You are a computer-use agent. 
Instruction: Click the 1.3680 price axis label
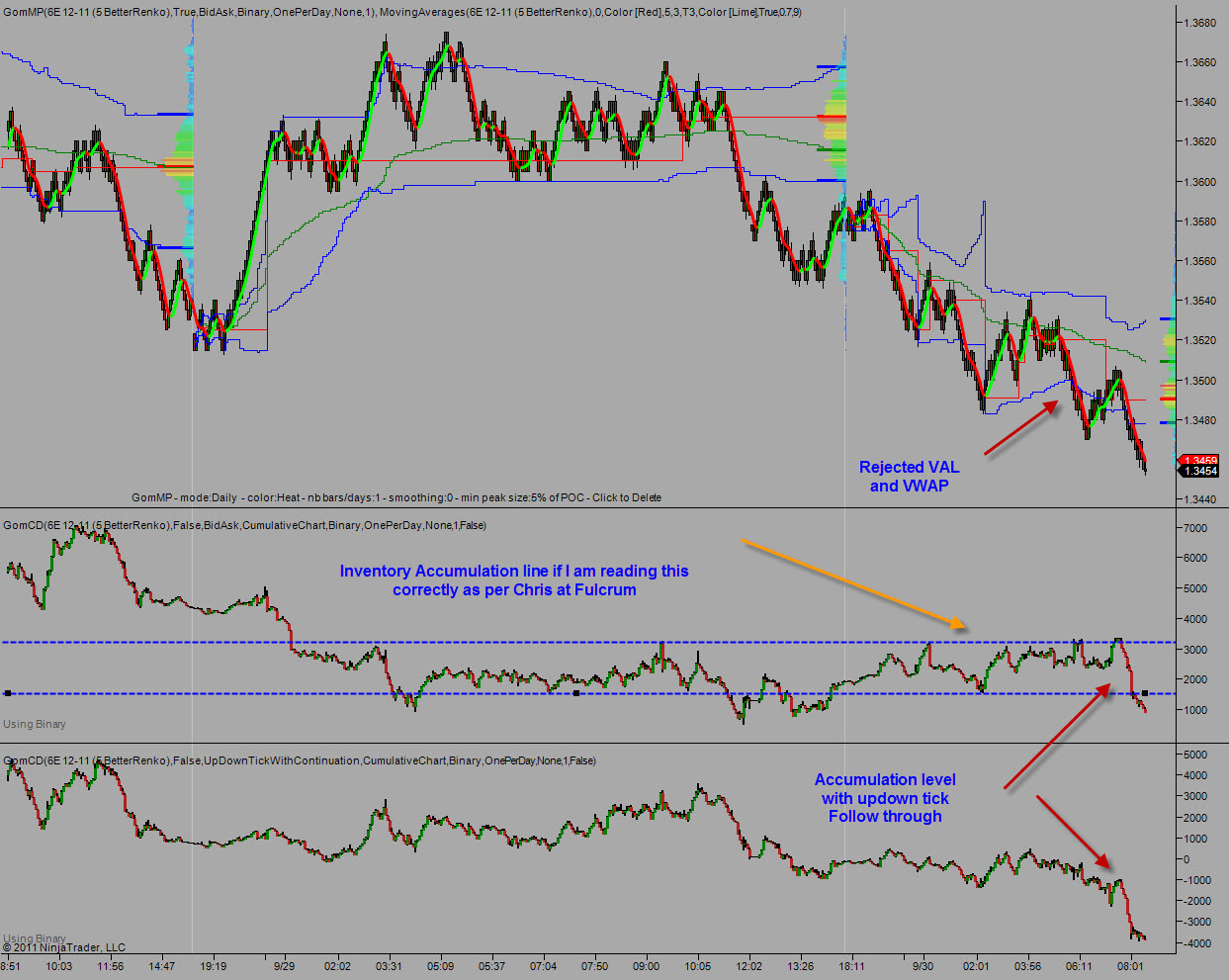tap(1199, 23)
